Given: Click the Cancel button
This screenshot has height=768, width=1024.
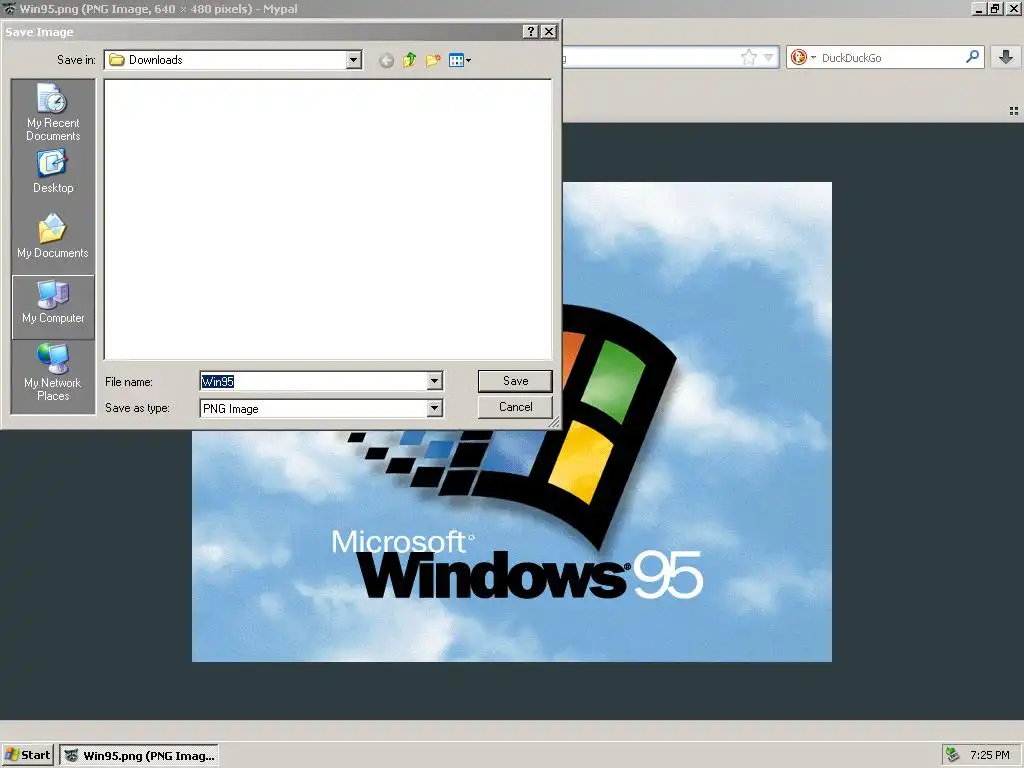Looking at the screenshot, I should pyautogui.click(x=515, y=407).
